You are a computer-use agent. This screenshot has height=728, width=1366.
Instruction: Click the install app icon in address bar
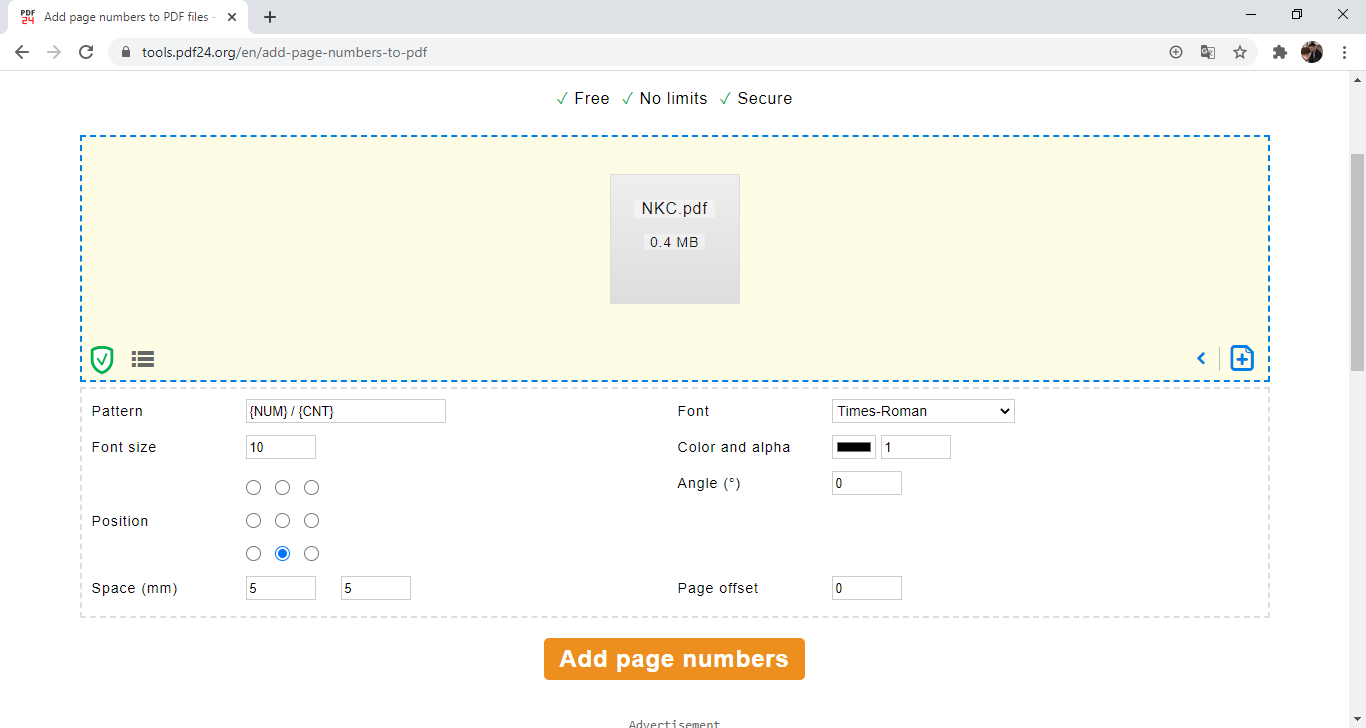1176,52
